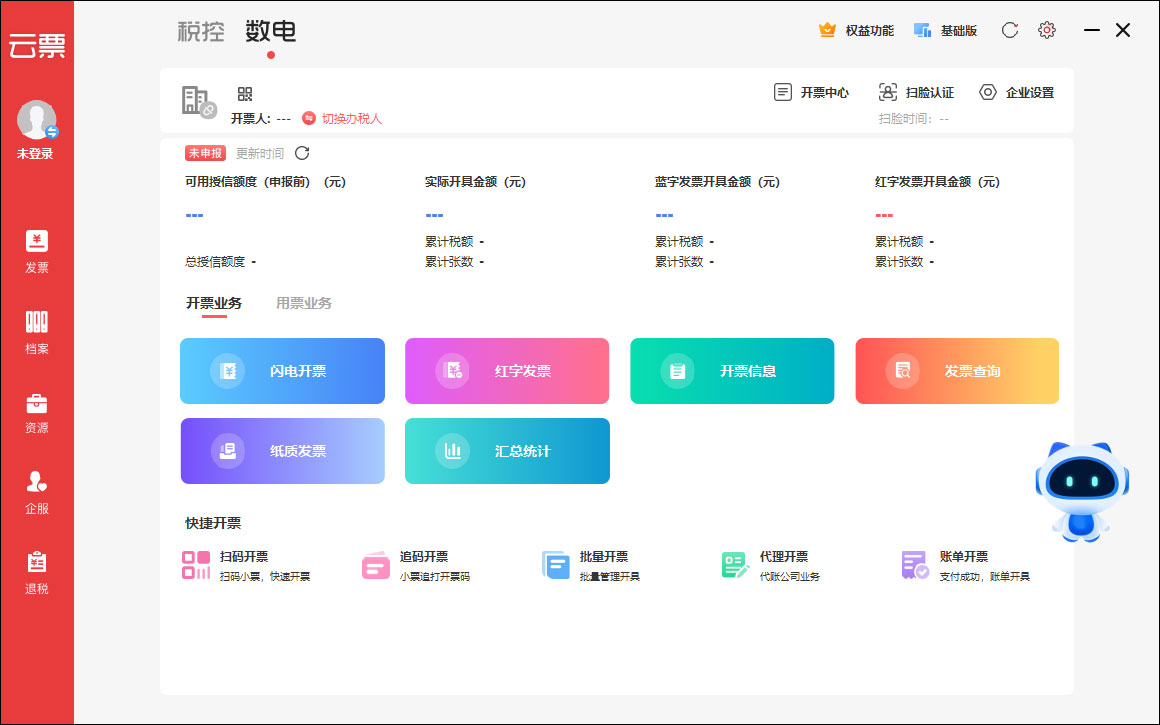Click the 云票 logo
The image size is (1160, 725).
37,45
